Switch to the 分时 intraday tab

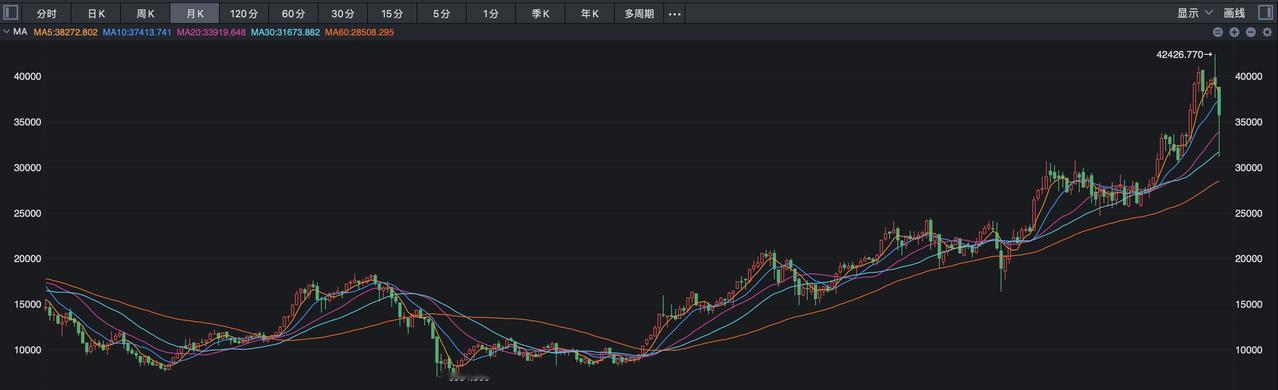tap(47, 14)
